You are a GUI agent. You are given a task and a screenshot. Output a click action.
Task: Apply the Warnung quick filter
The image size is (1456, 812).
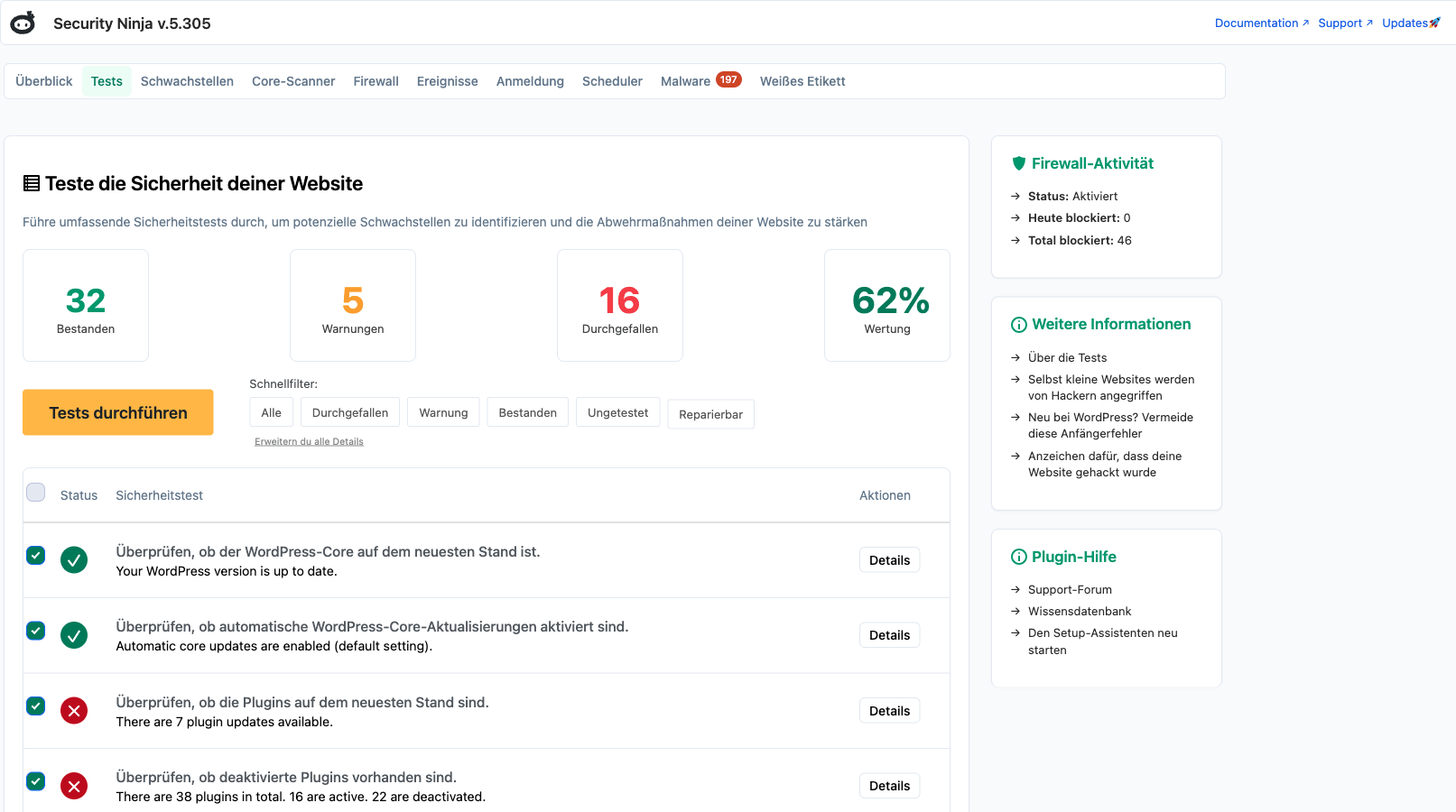[443, 412]
